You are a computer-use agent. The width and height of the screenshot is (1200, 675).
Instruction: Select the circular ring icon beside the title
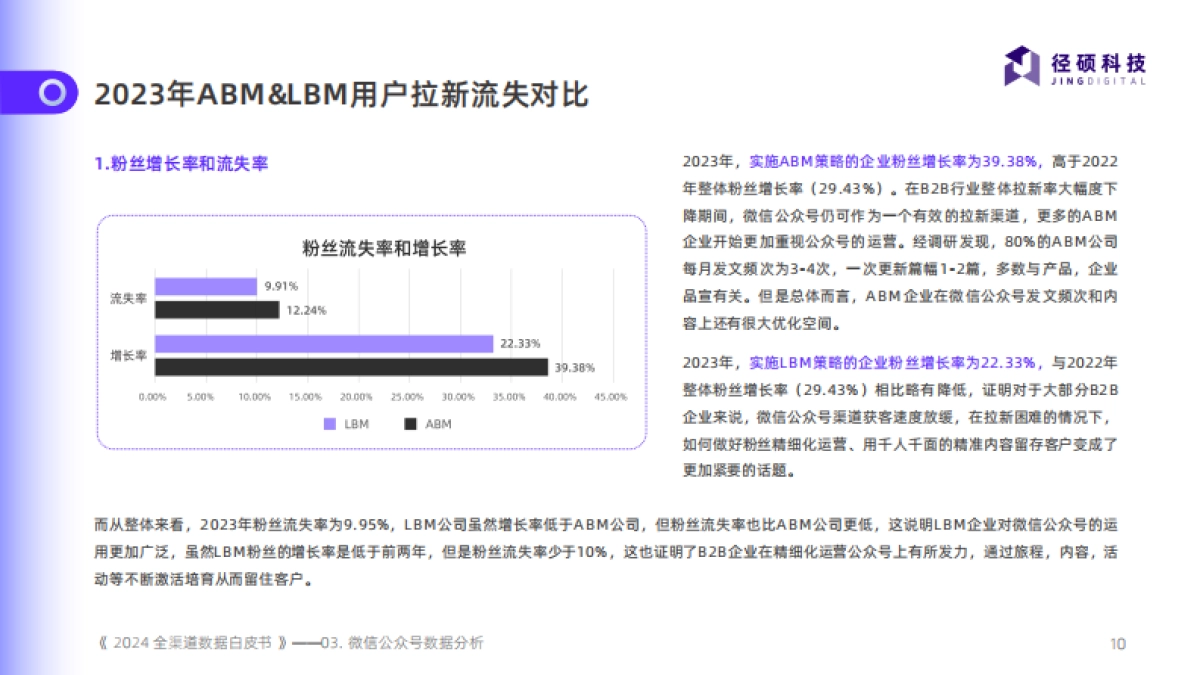51,92
